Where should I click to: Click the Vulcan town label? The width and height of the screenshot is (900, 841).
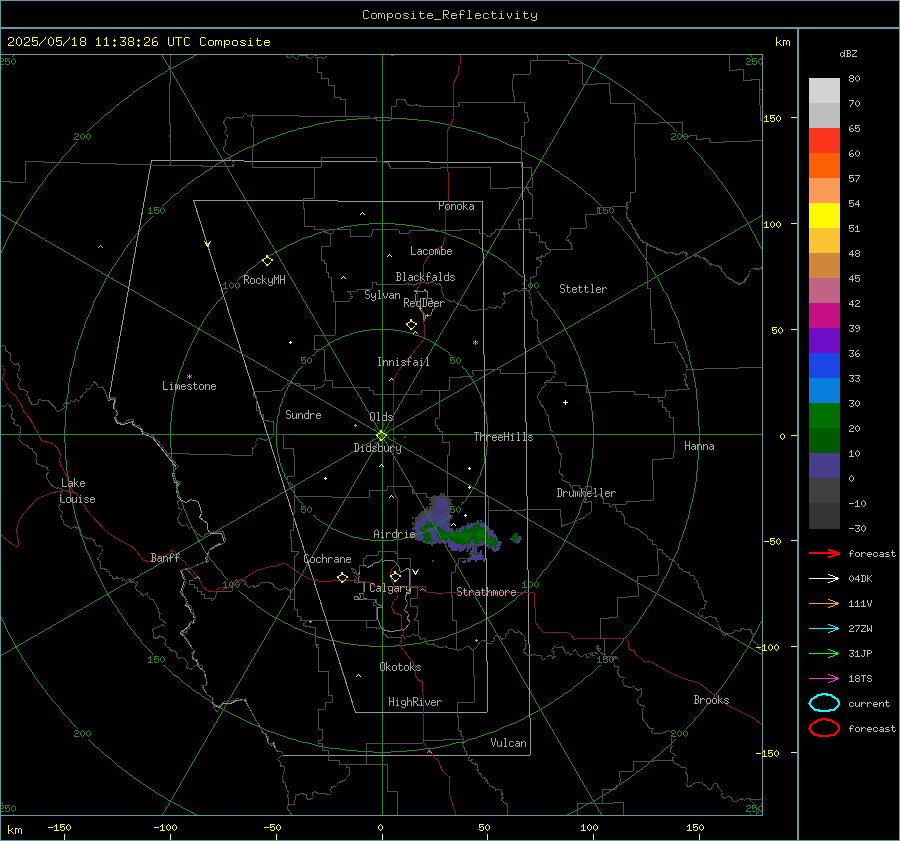click(508, 743)
